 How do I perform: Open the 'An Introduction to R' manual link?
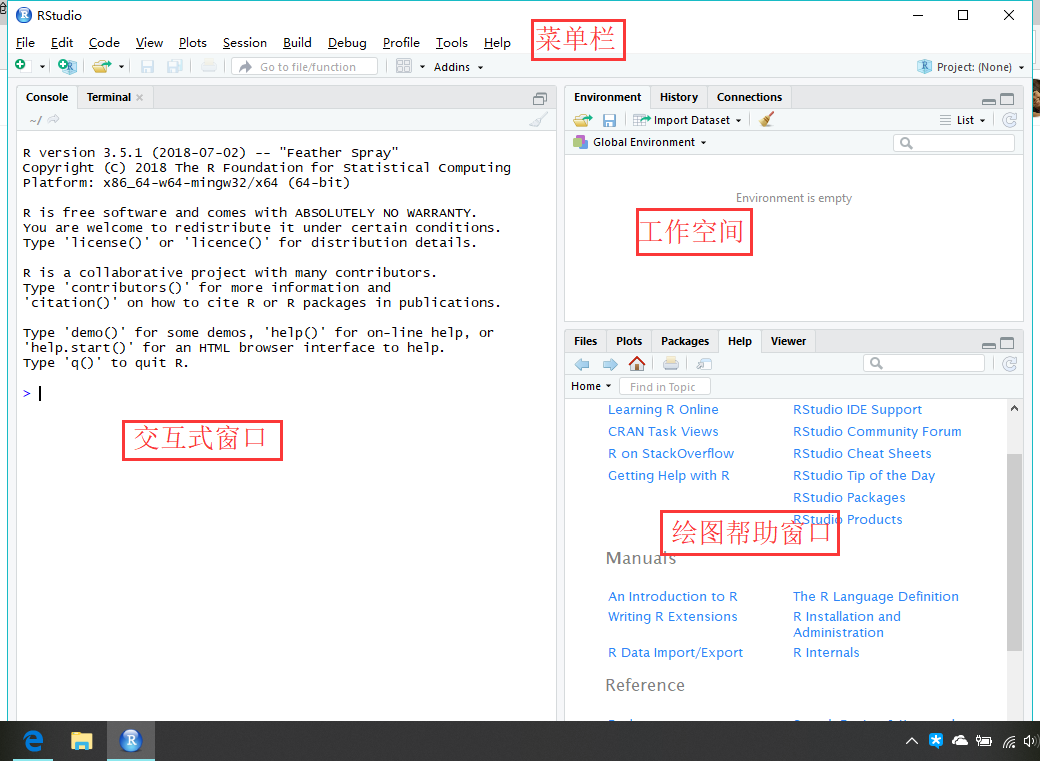click(672, 596)
